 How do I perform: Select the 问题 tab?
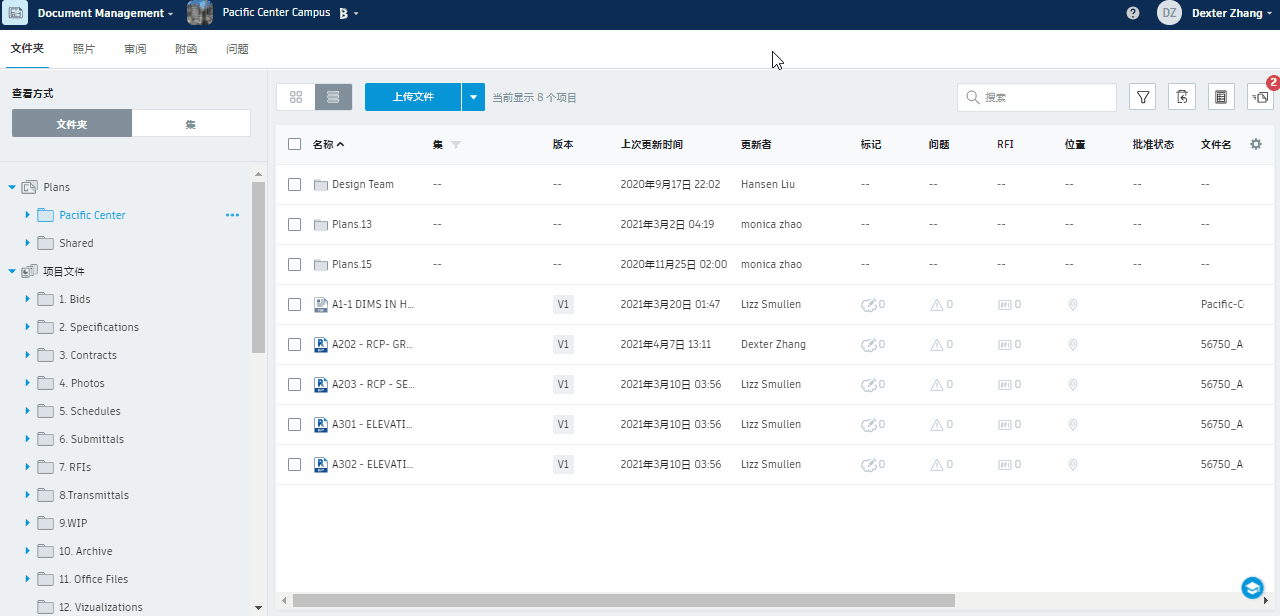pos(237,48)
